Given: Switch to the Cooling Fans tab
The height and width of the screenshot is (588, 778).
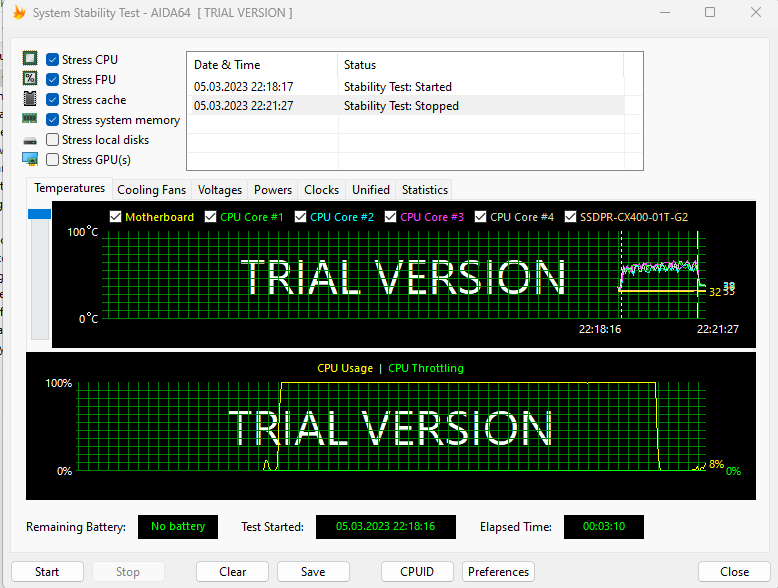Looking at the screenshot, I should 151,190.
